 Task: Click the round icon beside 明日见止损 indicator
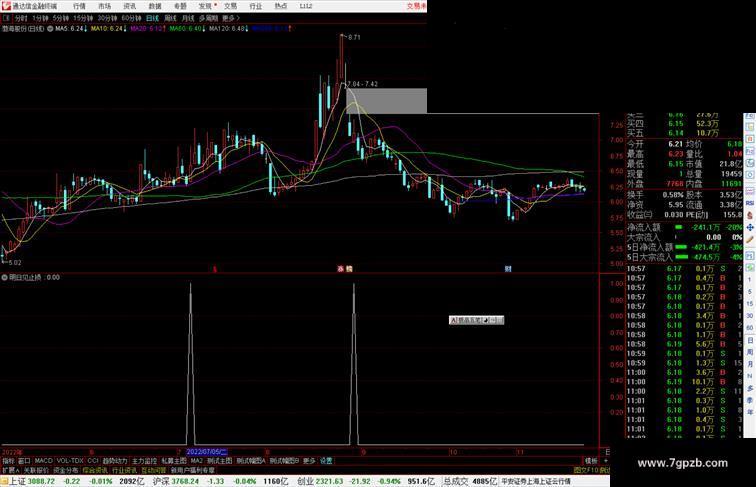coord(5,277)
